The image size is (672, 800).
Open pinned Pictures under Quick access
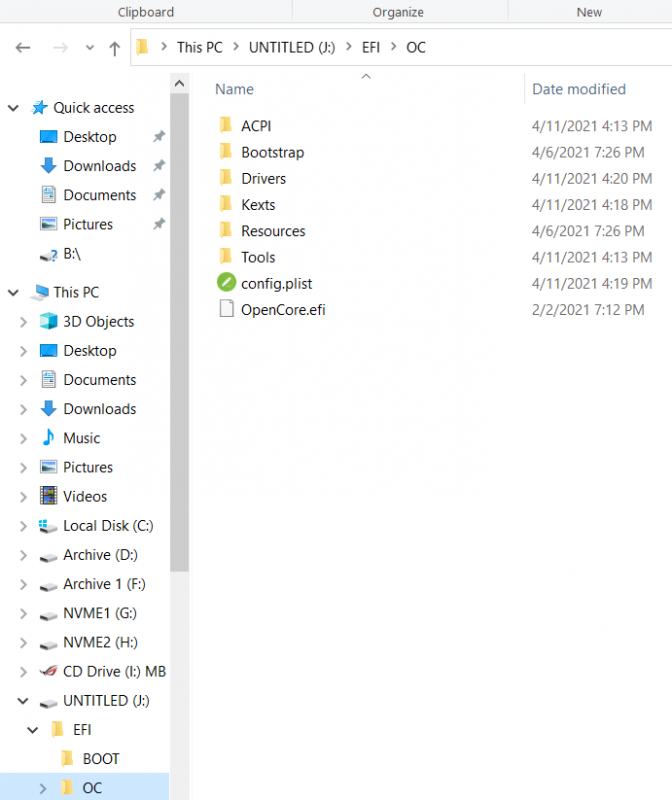tap(88, 224)
